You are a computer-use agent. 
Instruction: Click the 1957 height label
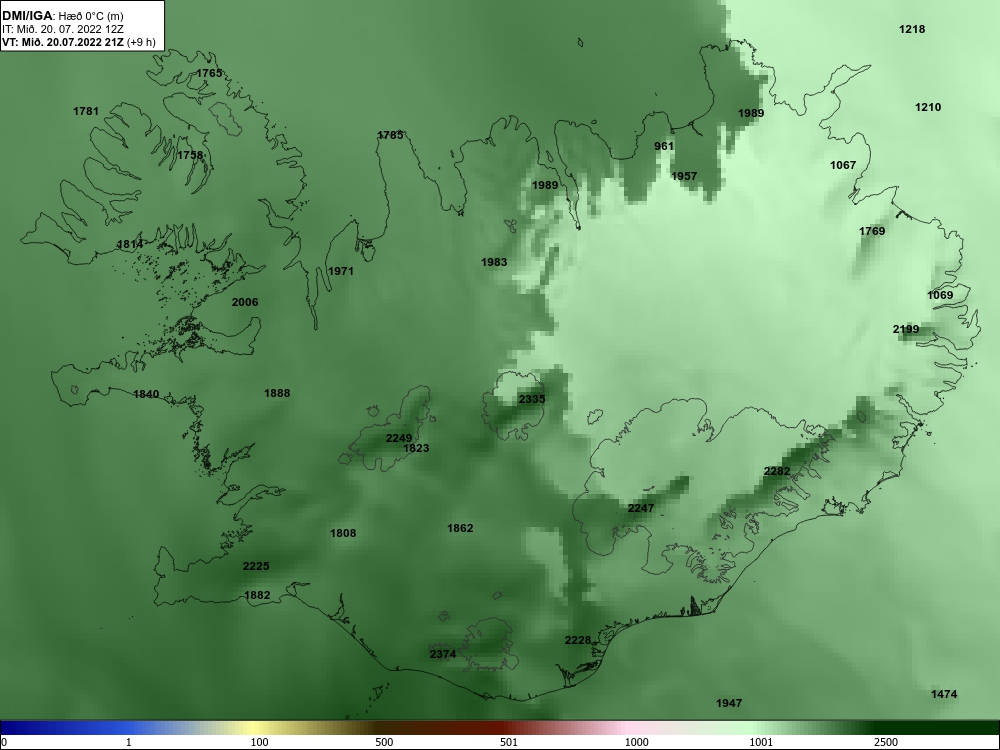point(684,176)
